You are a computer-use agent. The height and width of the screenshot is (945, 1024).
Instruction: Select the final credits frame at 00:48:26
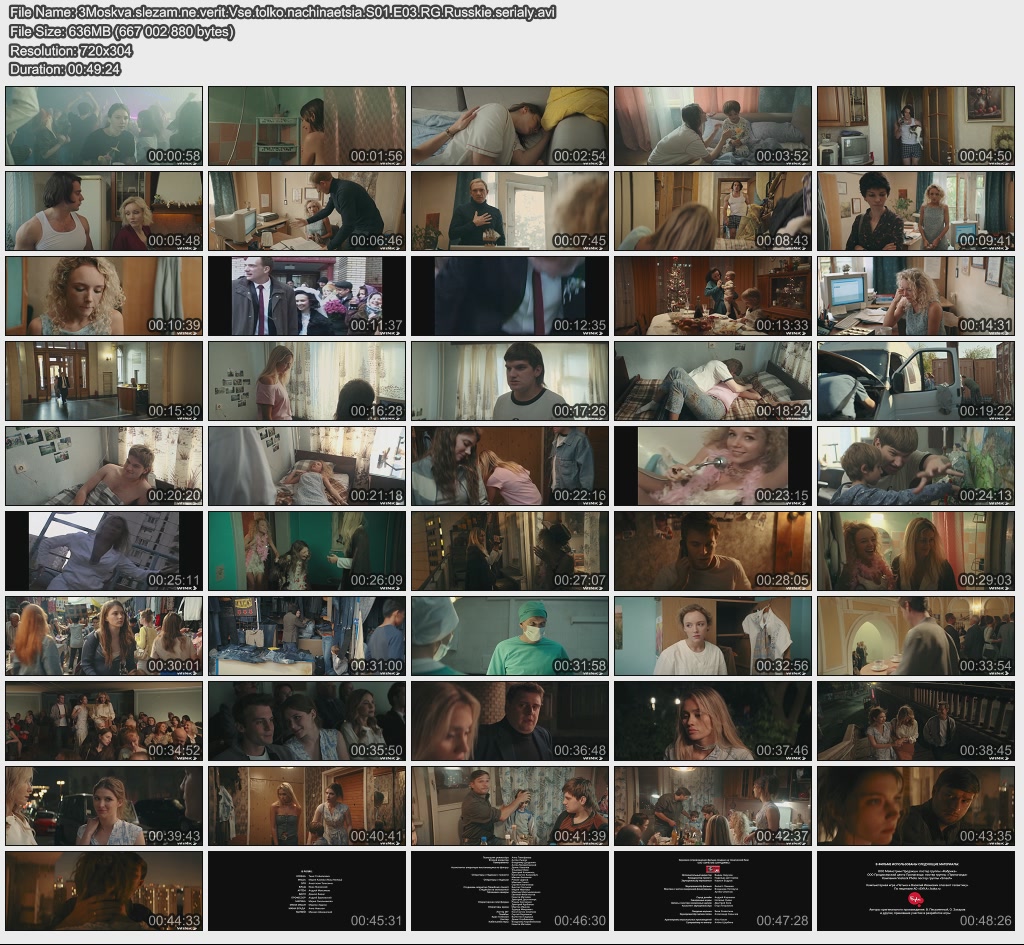pos(915,891)
